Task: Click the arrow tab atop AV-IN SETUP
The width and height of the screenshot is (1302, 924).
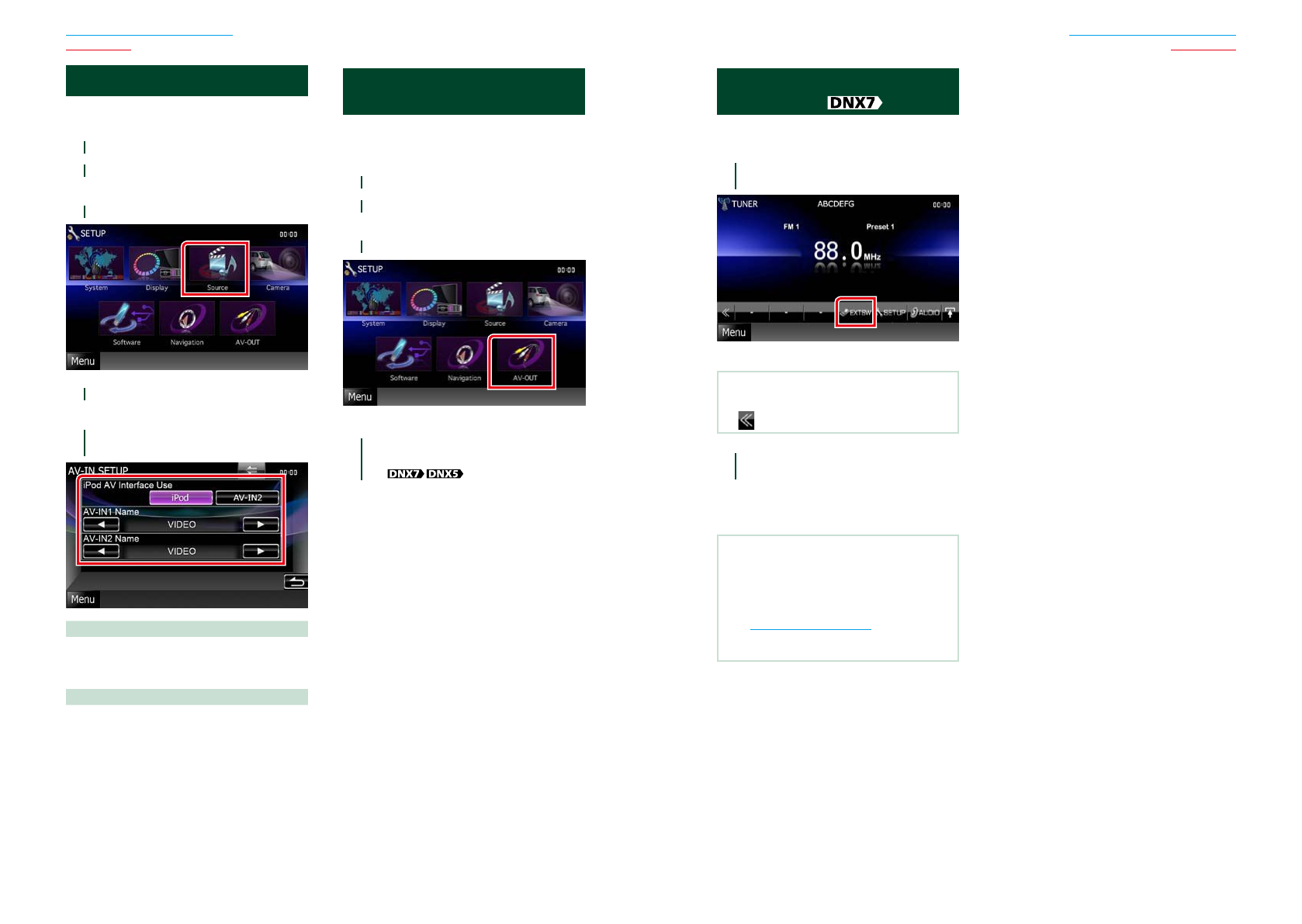Action: (251, 469)
